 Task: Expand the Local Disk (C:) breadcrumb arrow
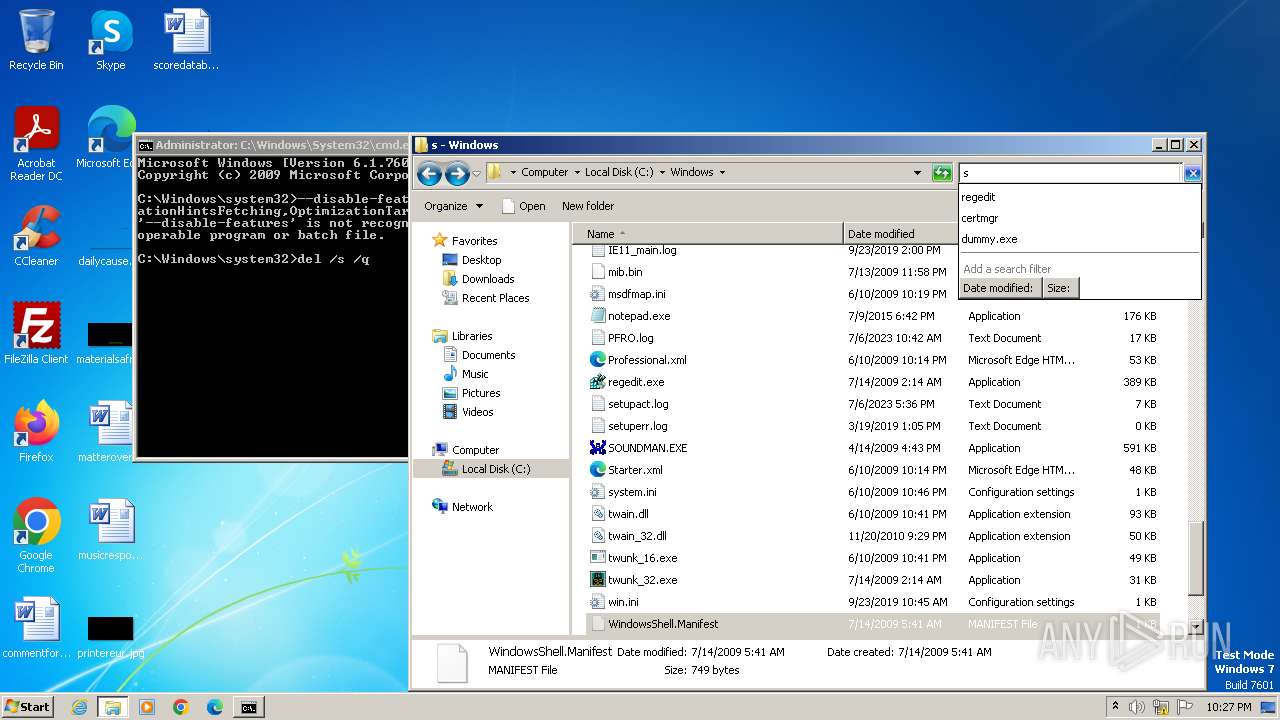pos(661,172)
